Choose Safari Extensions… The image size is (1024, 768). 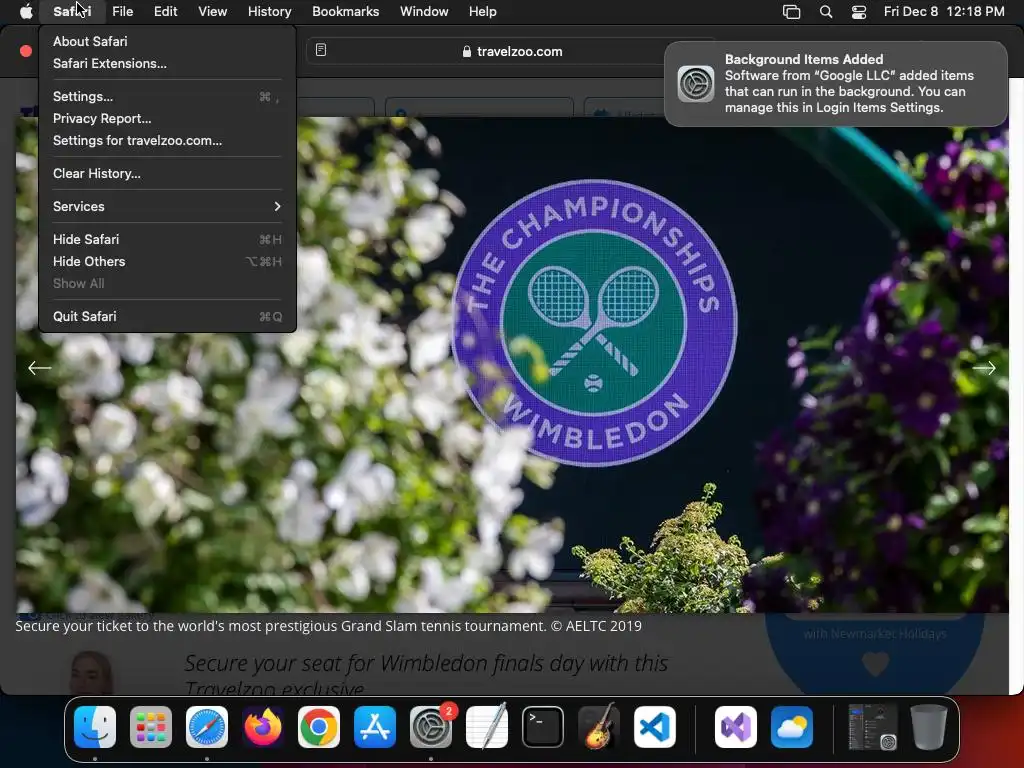[167, 63]
